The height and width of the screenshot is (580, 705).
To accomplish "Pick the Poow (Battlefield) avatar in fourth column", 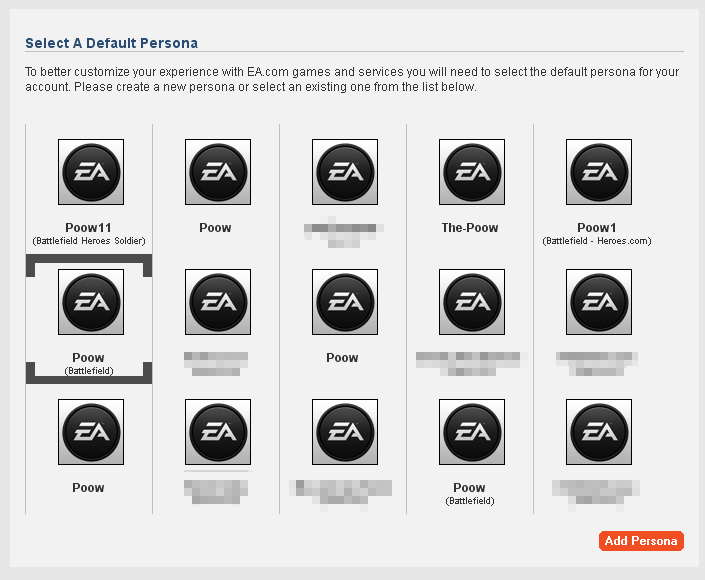I will (x=472, y=432).
